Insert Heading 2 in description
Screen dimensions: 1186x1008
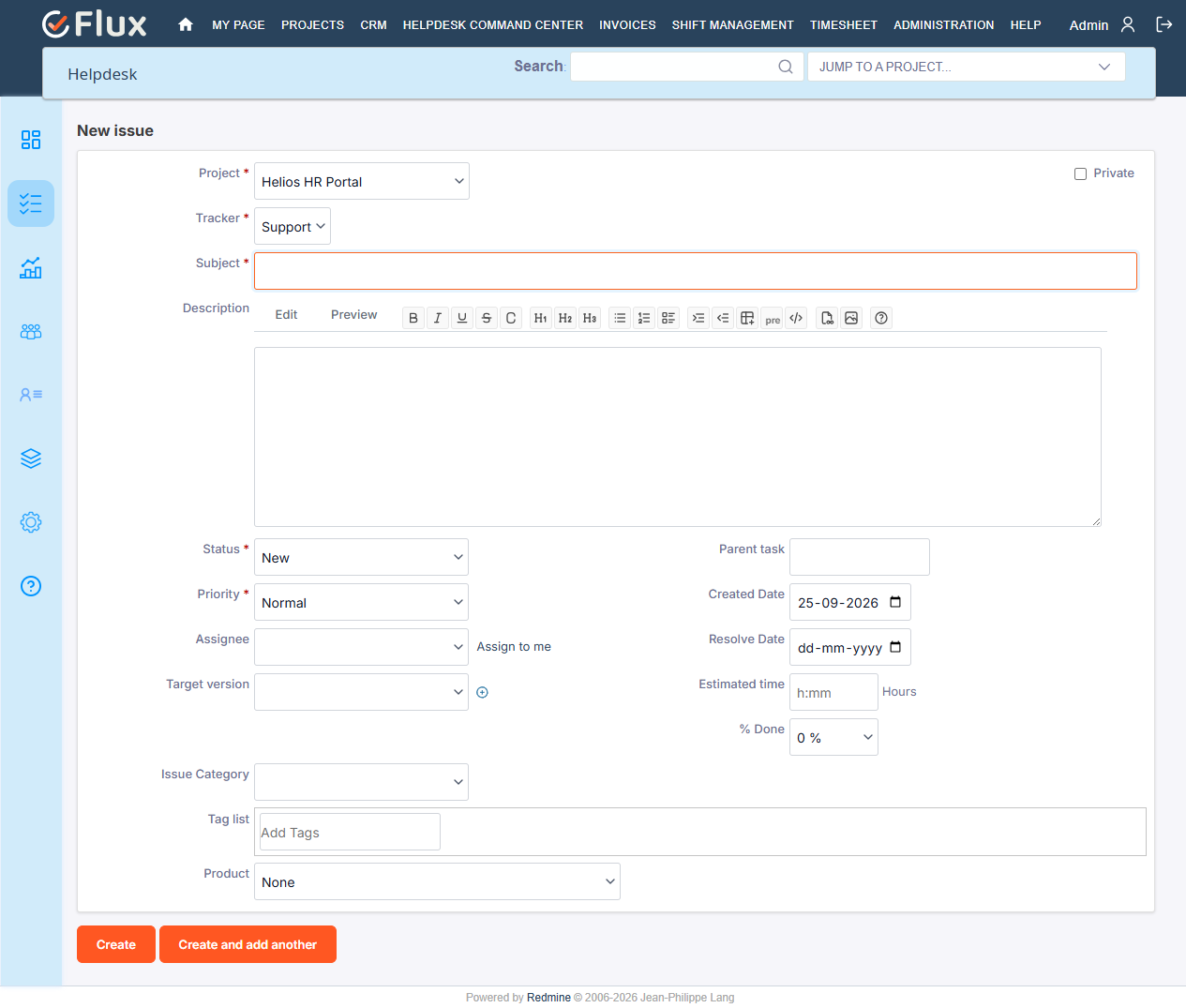point(565,318)
